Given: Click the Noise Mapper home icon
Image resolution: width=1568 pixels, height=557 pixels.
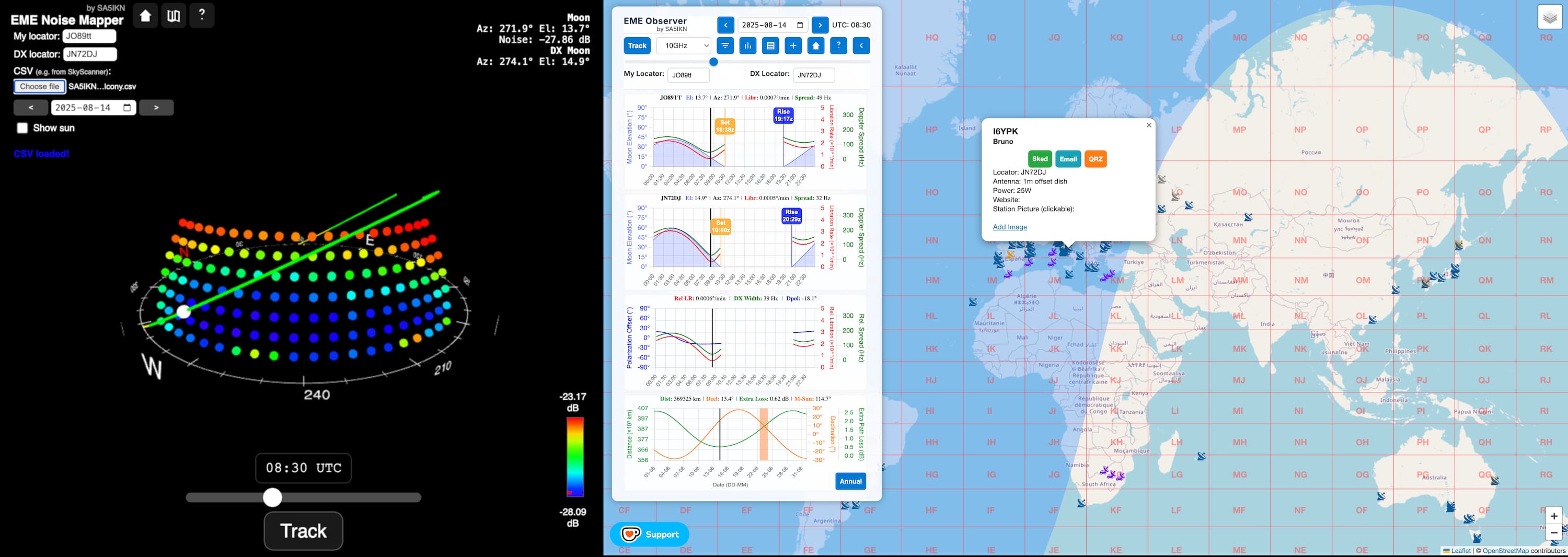Looking at the screenshot, I should point(145,16).
